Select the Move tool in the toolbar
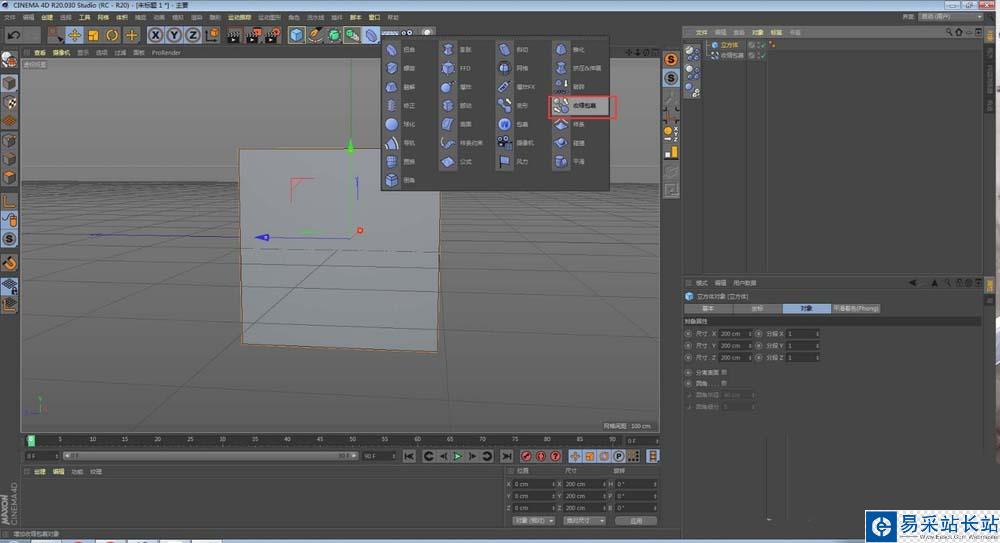Image resolution: width=1000 pixels, height=543 pixels. pyautogui.click(x=74, y=35)
